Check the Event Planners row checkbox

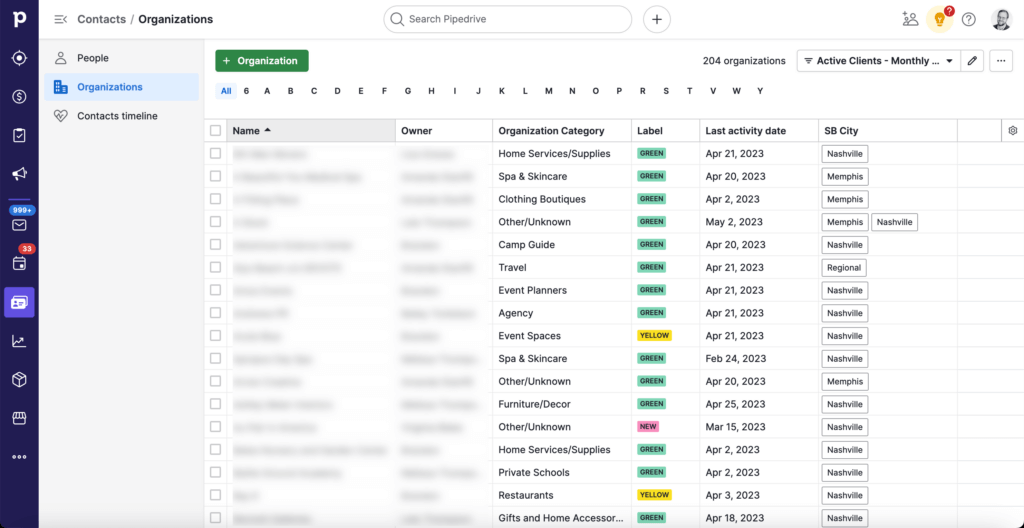[216, 290]
